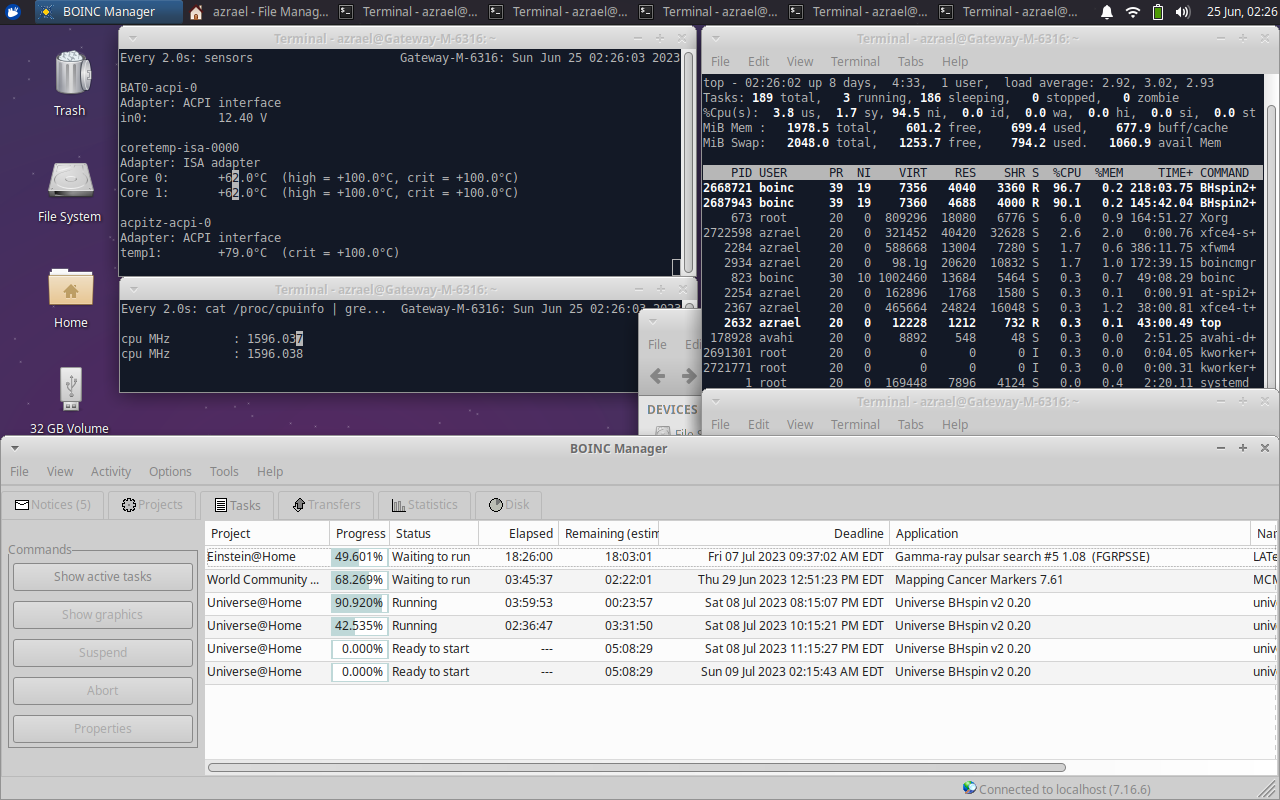Viewport: 1280px width, 800px height.
Task: Click the volume speaker icon
Action: point(1183,12)
